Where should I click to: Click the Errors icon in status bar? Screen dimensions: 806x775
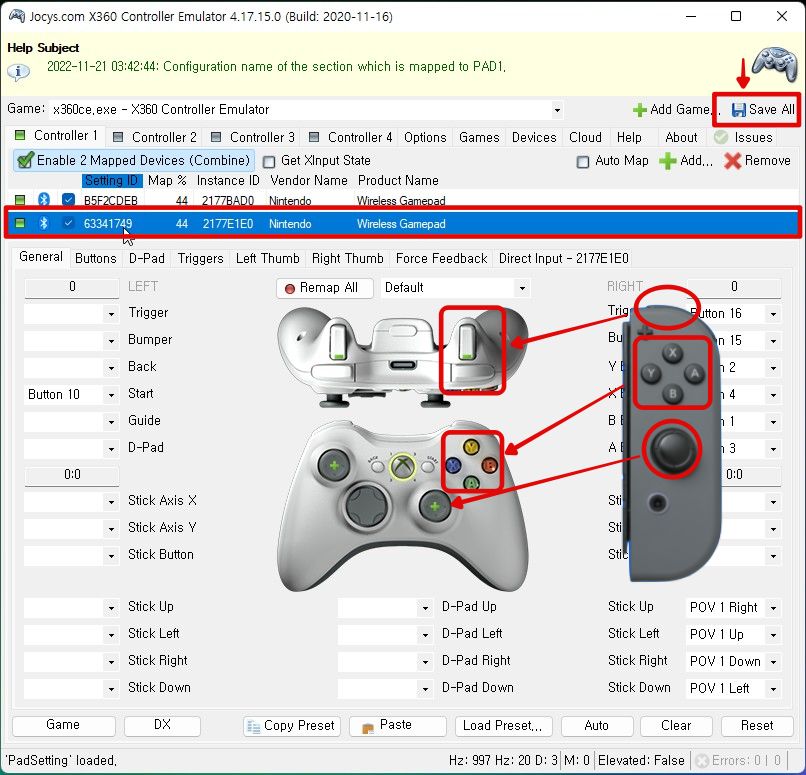[702, 760]
